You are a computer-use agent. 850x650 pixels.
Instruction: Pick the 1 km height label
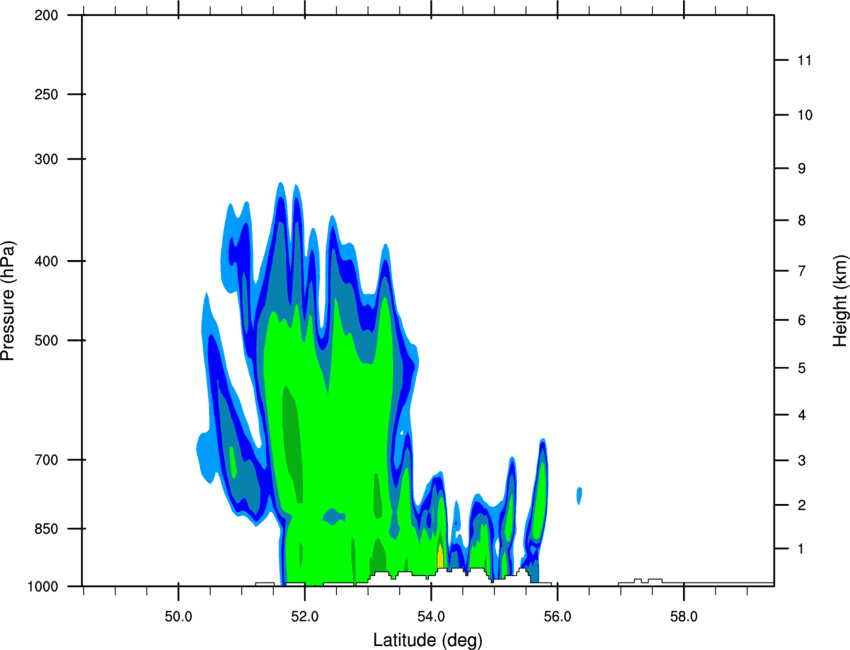tap(802, 549)
